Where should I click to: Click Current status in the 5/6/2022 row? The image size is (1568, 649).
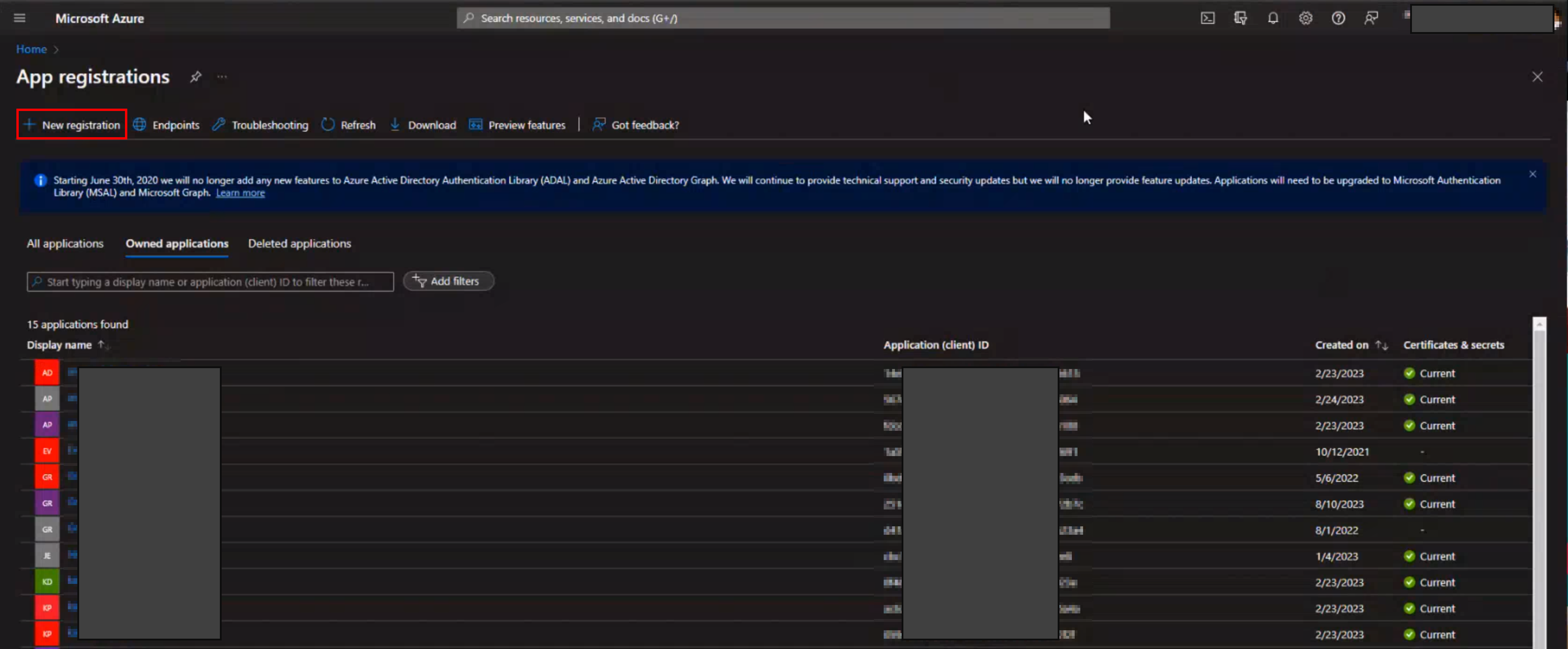coord(1429,478)
